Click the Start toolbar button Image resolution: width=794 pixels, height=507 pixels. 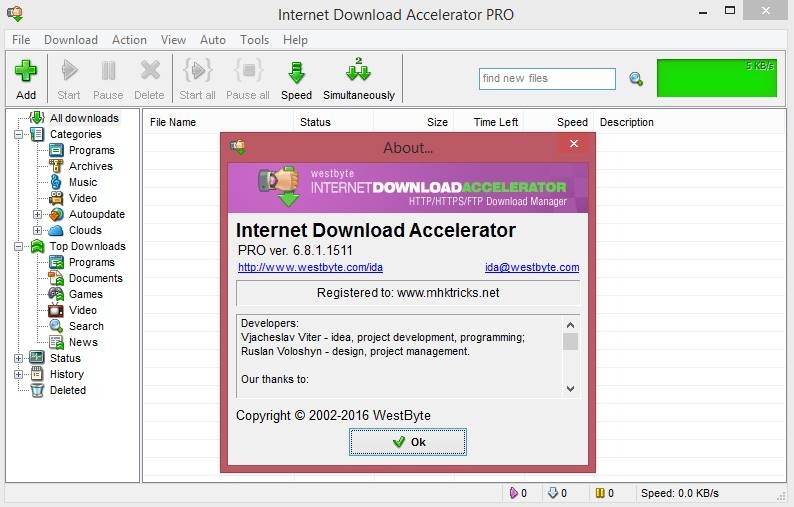[69, 80]
